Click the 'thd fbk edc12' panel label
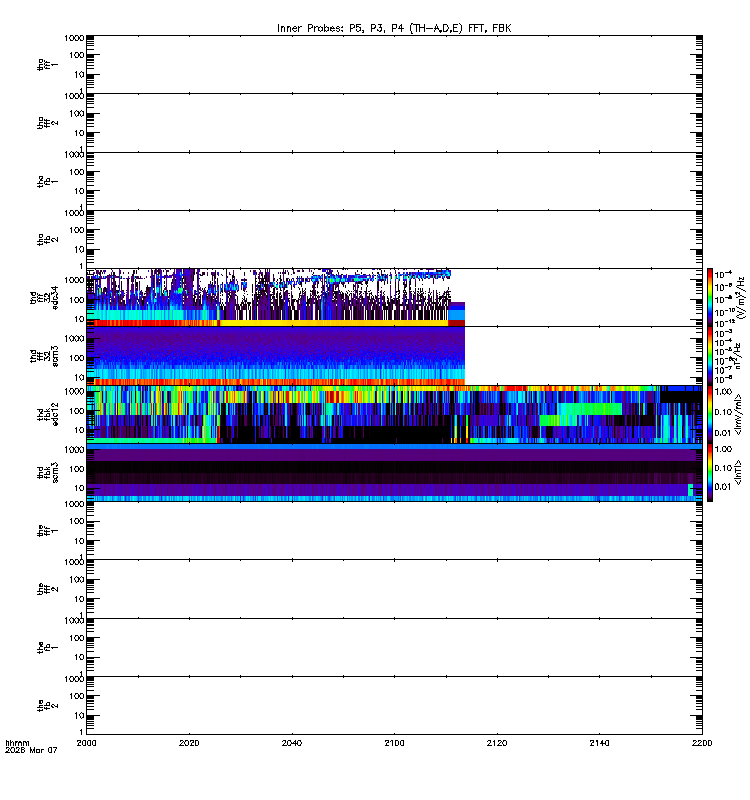The image size is (750, 800). tap(48, 414)
